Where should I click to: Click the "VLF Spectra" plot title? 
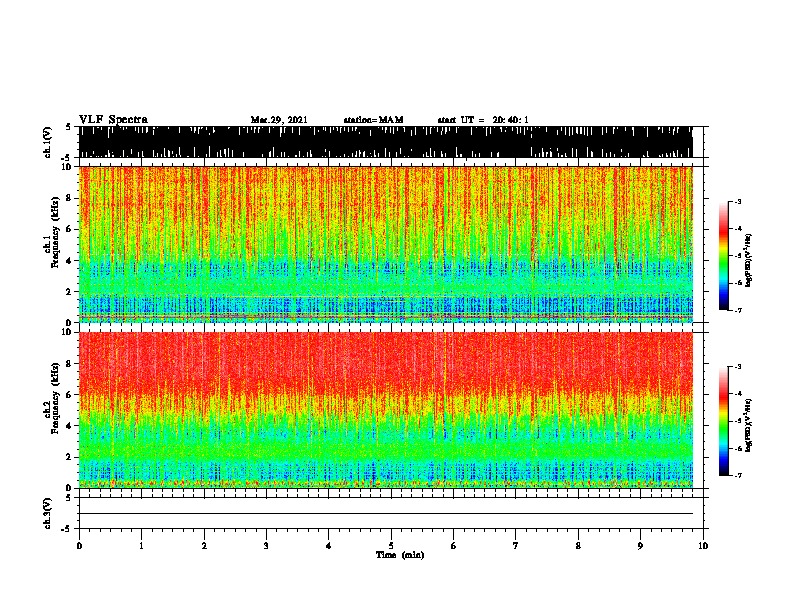113,120
